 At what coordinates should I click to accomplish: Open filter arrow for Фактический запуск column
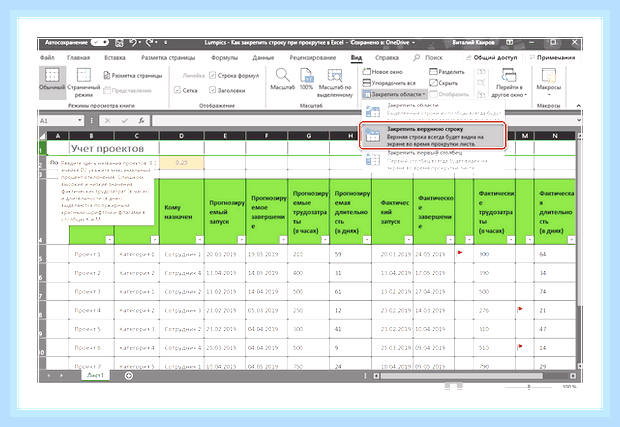408,240
